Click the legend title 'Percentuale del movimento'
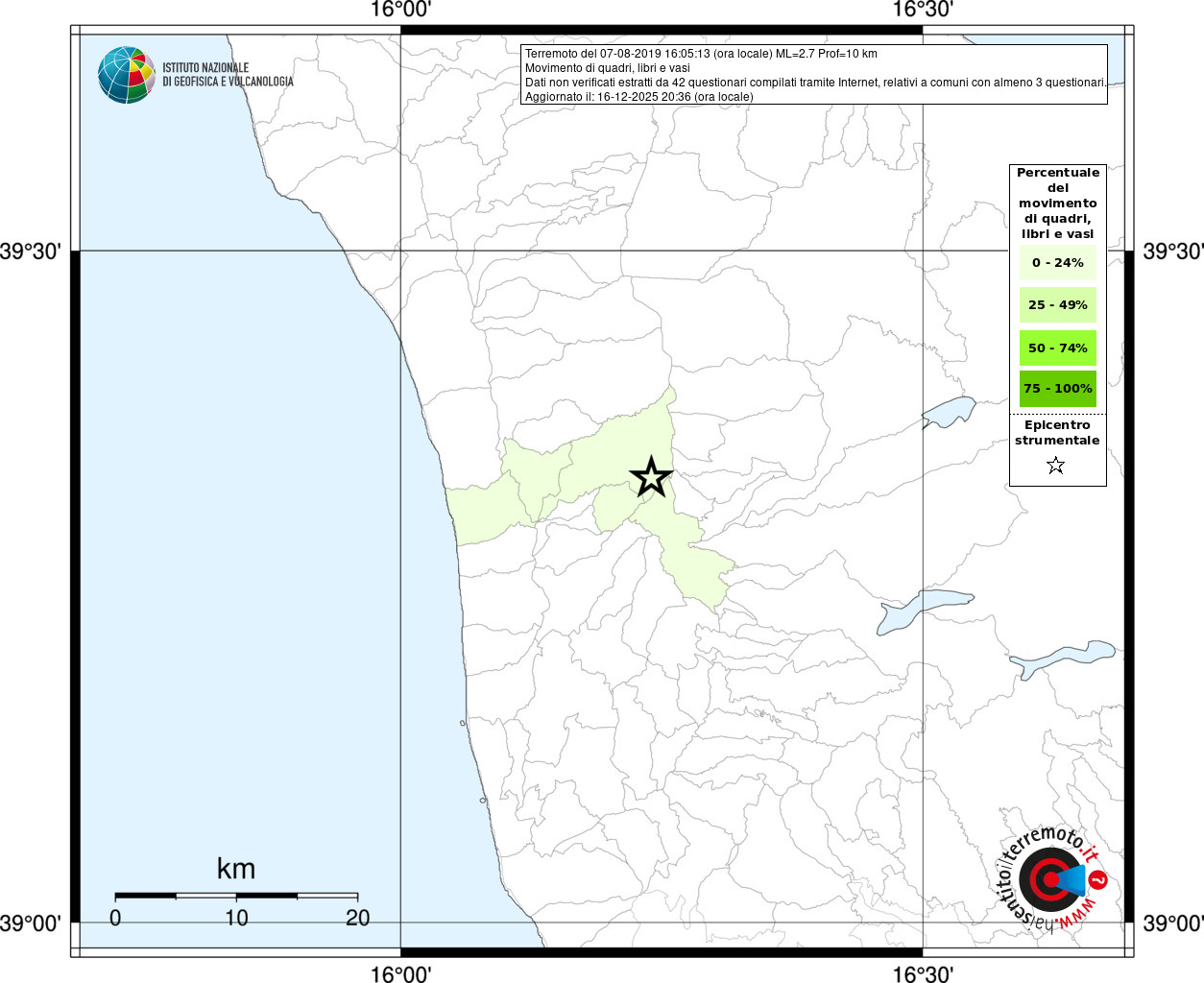Screen dimensions: 1204x983 pos(1058,203)
